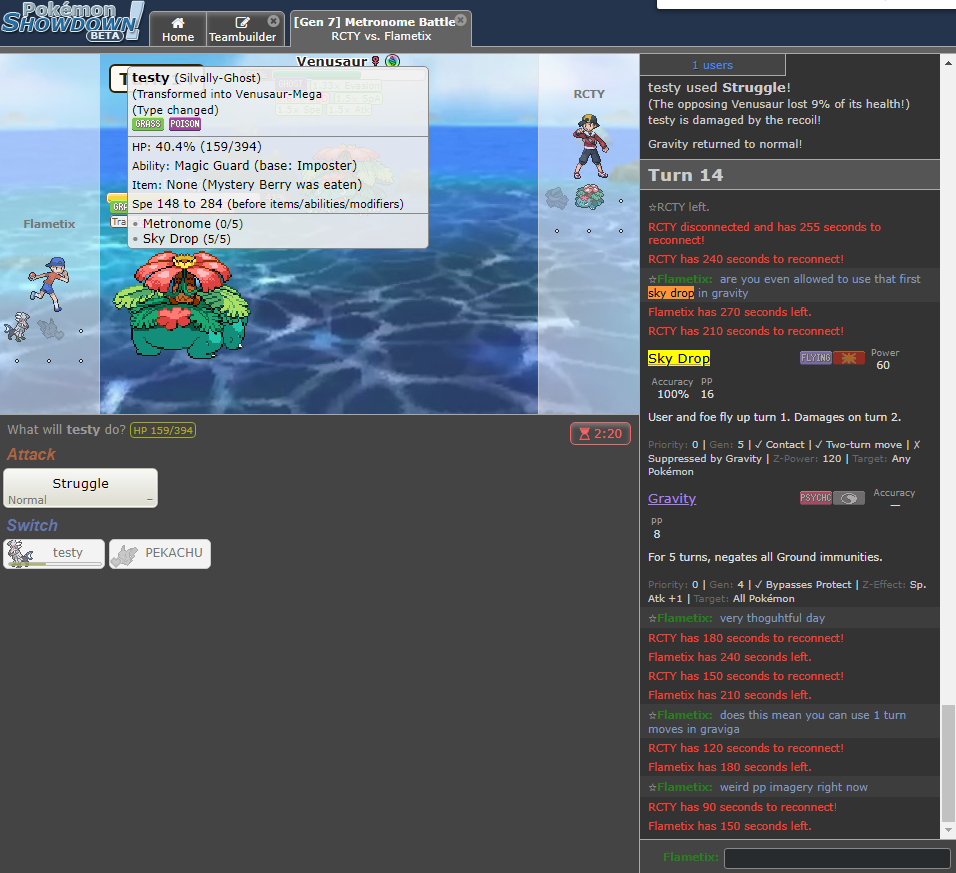Close the Teambuilder tab
This screenshot has height=873, width=956.
point(274,21)
